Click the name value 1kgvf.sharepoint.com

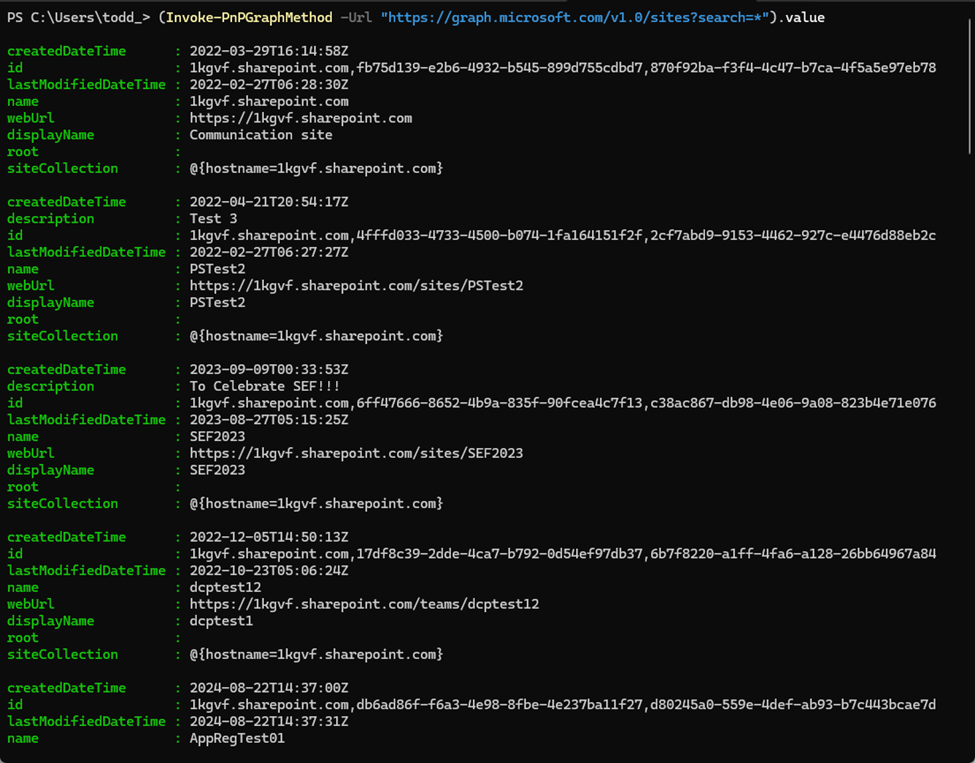coord(269,101)
